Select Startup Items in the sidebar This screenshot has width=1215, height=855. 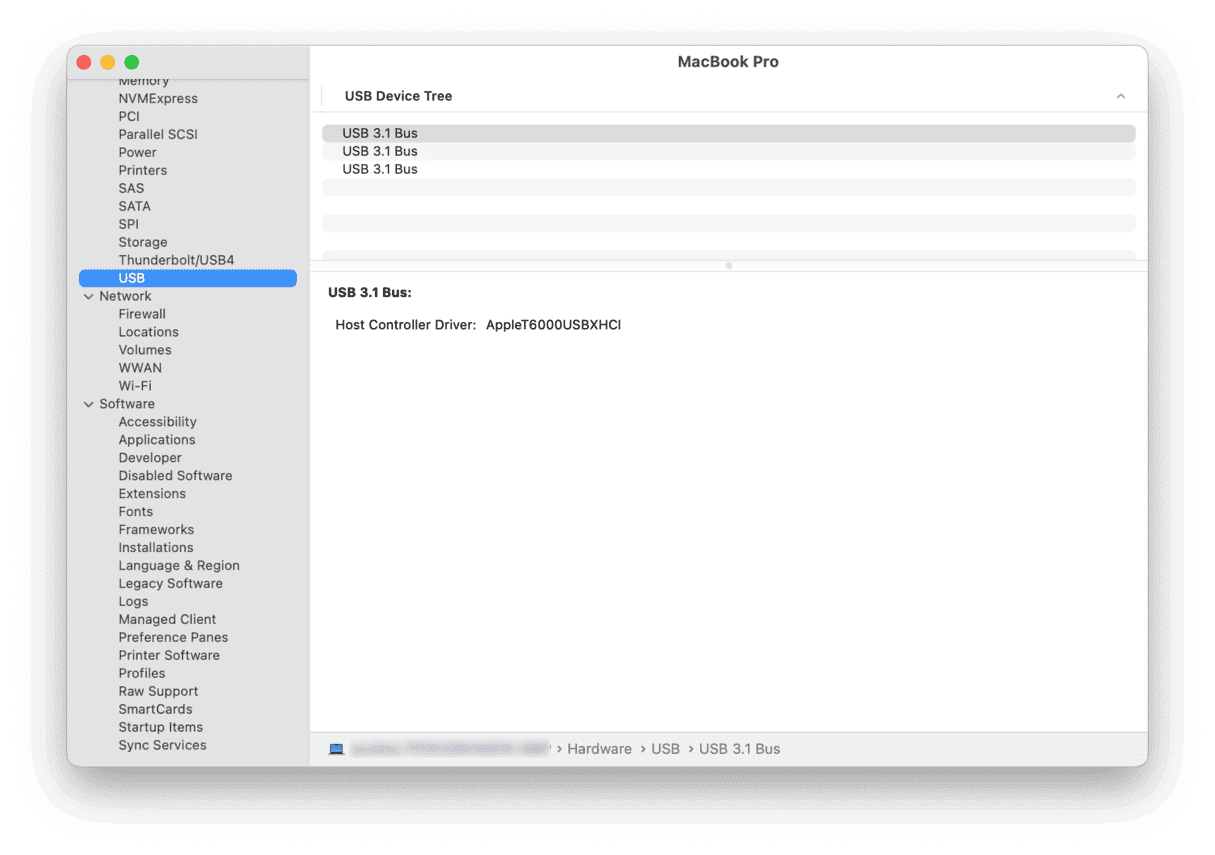click(x=160, y=727)
